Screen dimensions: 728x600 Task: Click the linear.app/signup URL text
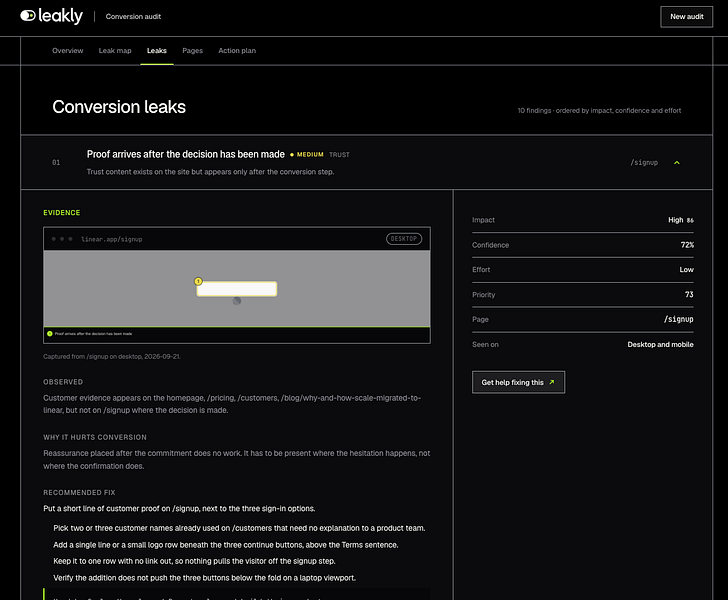click(x=111, y=239)
